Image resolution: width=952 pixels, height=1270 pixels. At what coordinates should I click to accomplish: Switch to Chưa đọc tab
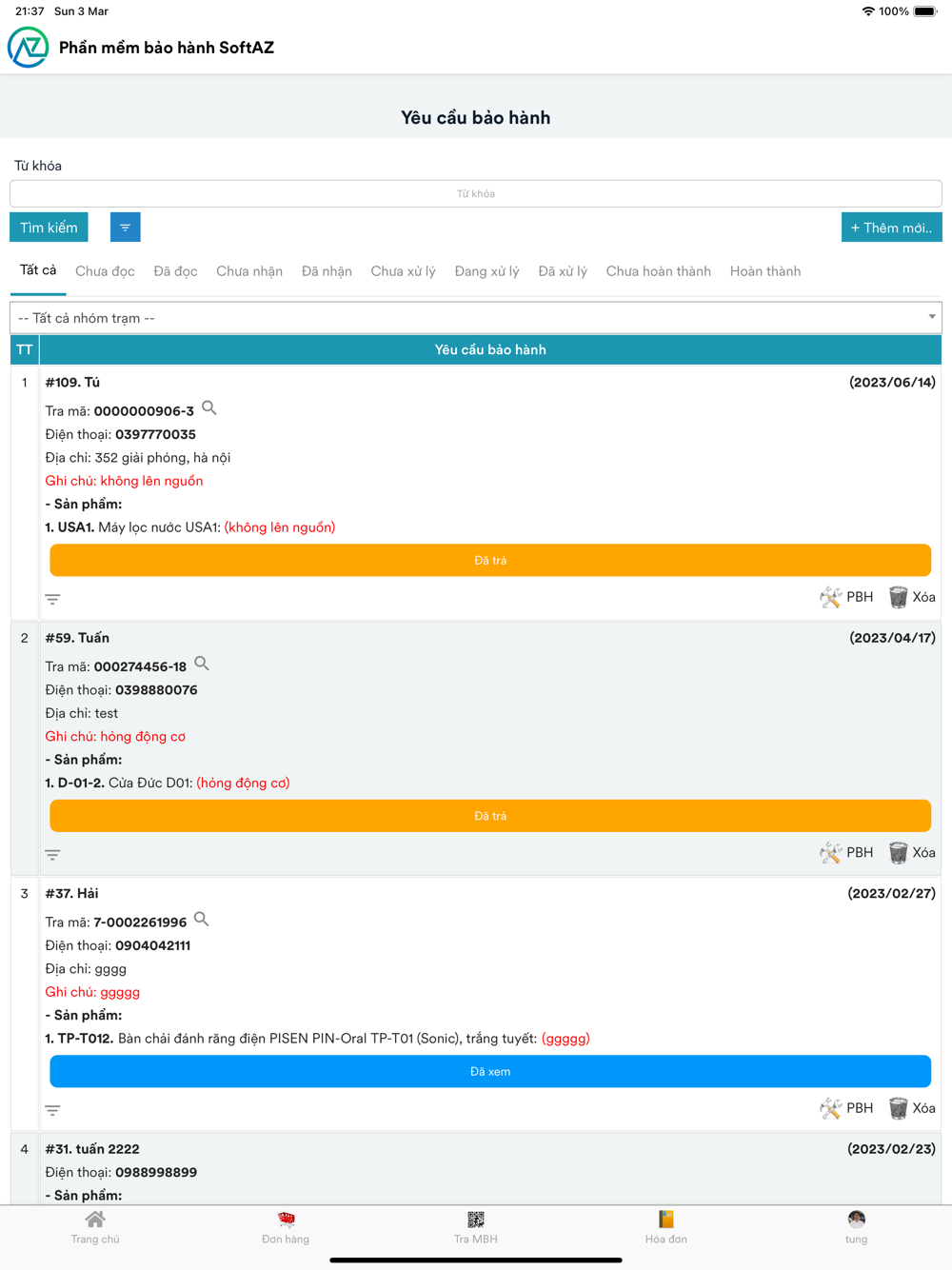tap(105, 271)
